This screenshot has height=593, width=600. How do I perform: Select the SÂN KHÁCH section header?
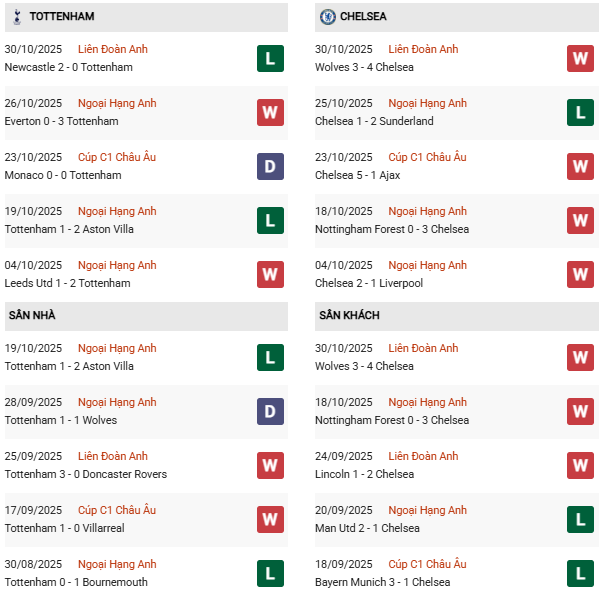[349, 315]
